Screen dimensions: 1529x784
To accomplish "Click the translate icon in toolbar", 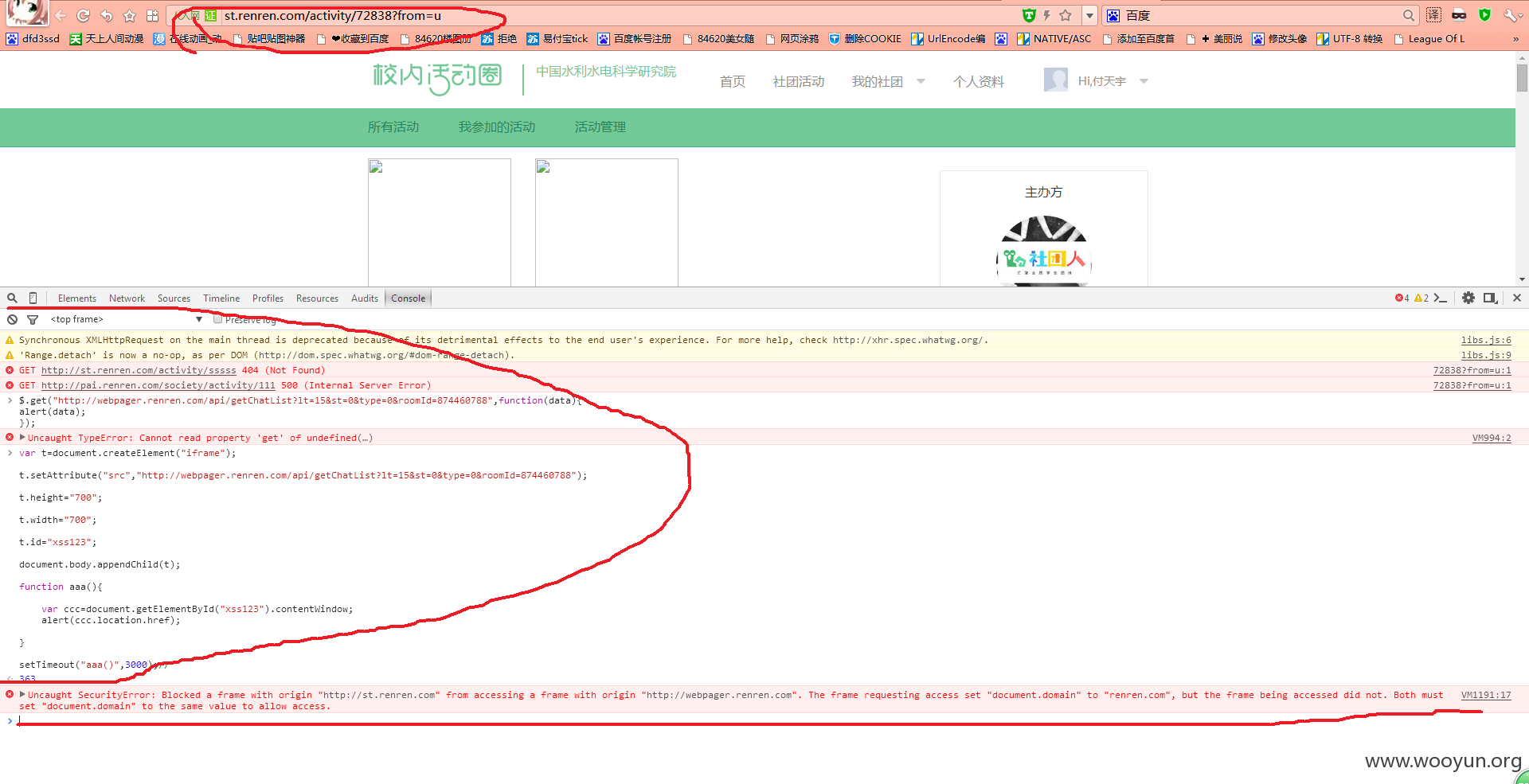I will point(1433,15).
